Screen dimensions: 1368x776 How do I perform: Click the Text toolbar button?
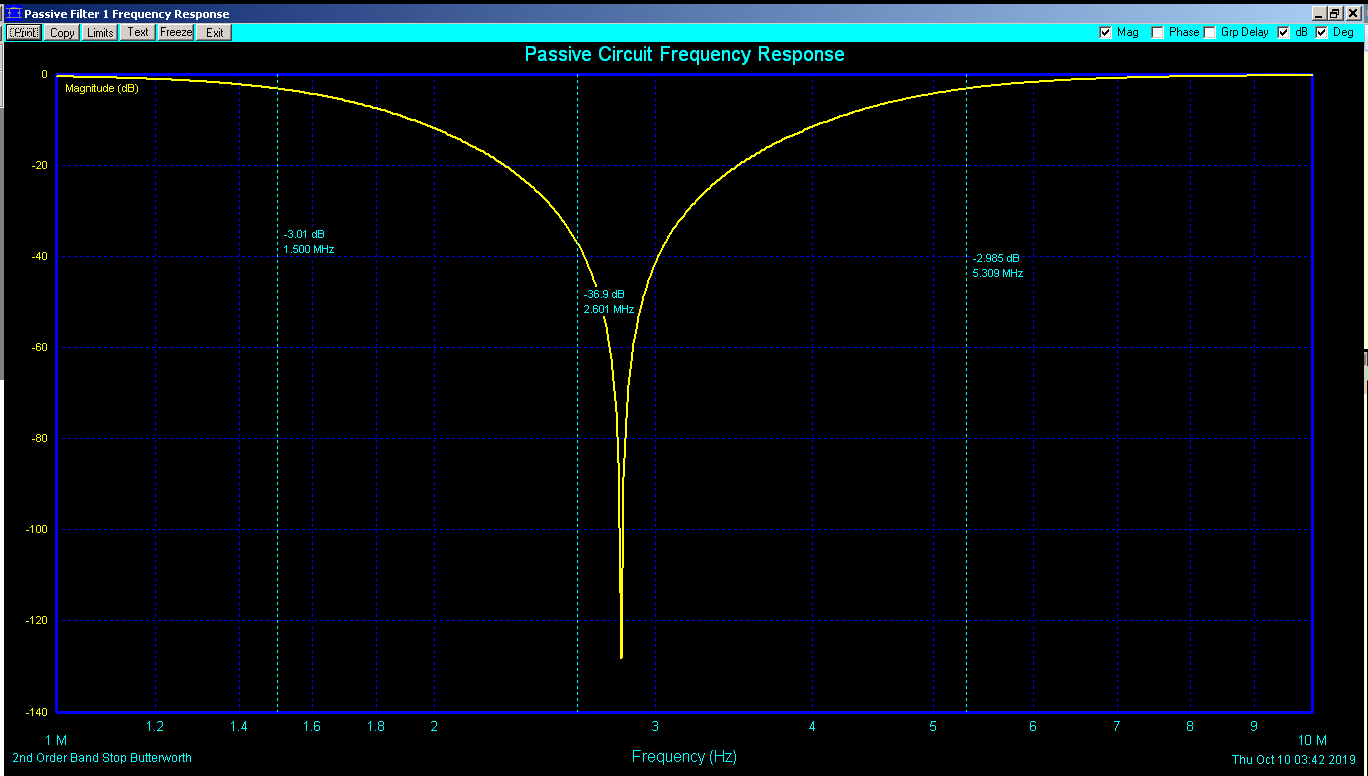(138, 32)
